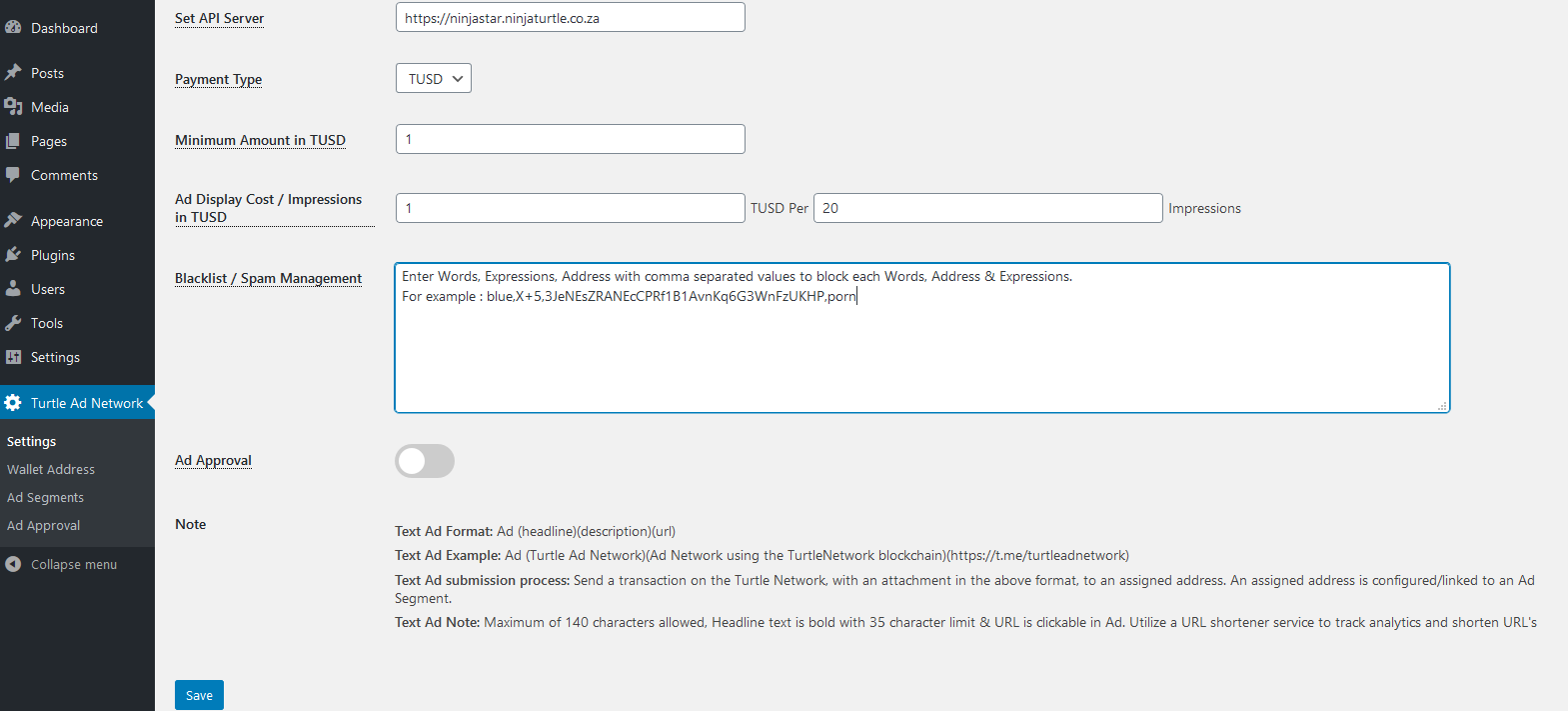Click inside the Blacklist / Spam Management textarea
1568x711 pixels.
922,338
